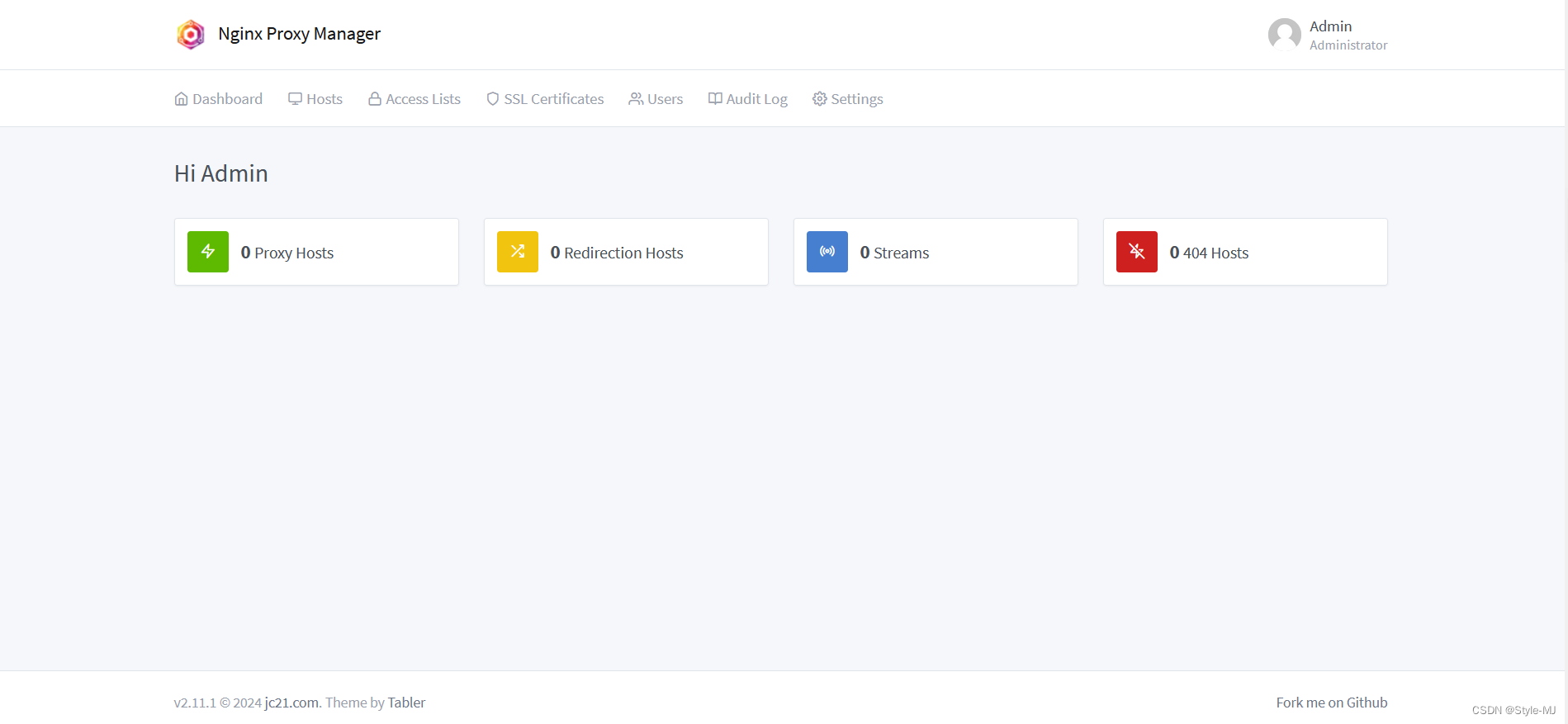Click the Admin user avatar icon
The height and width of the screenshot is (724, 1568).
pos(1284,35)
